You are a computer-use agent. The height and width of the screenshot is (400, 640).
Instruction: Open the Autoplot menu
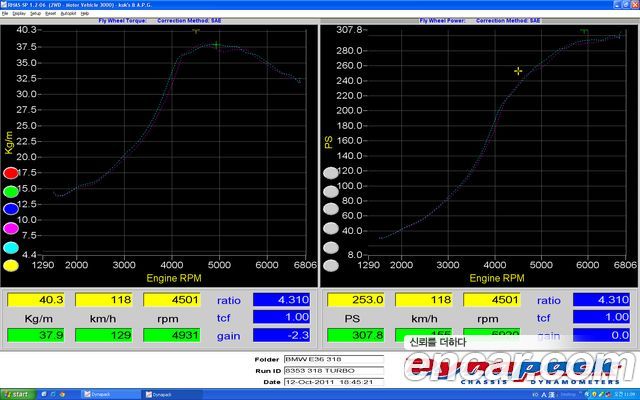coord(69,14)
